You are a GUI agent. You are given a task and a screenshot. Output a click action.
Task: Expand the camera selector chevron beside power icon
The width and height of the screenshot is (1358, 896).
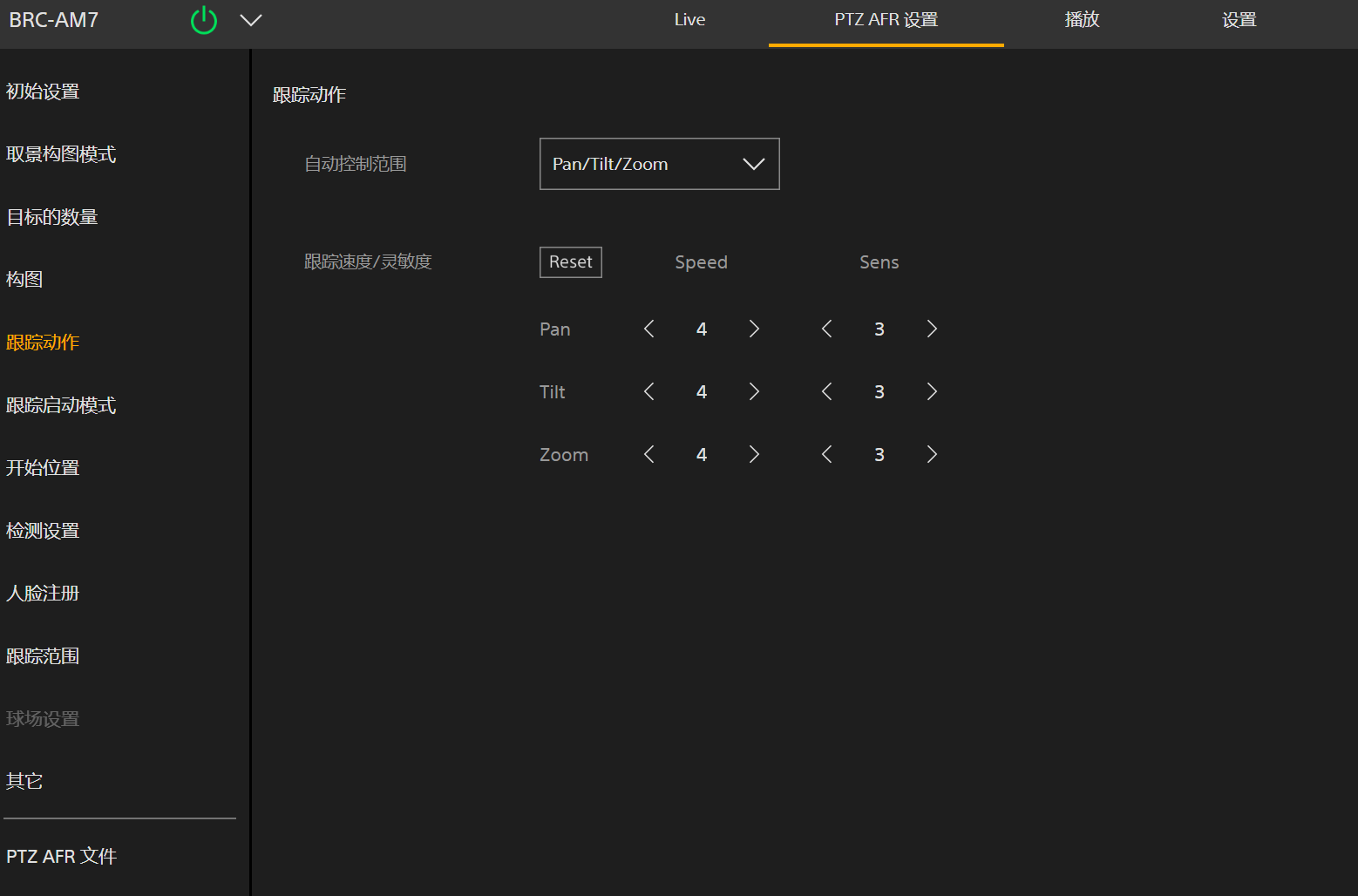[251, 20]
